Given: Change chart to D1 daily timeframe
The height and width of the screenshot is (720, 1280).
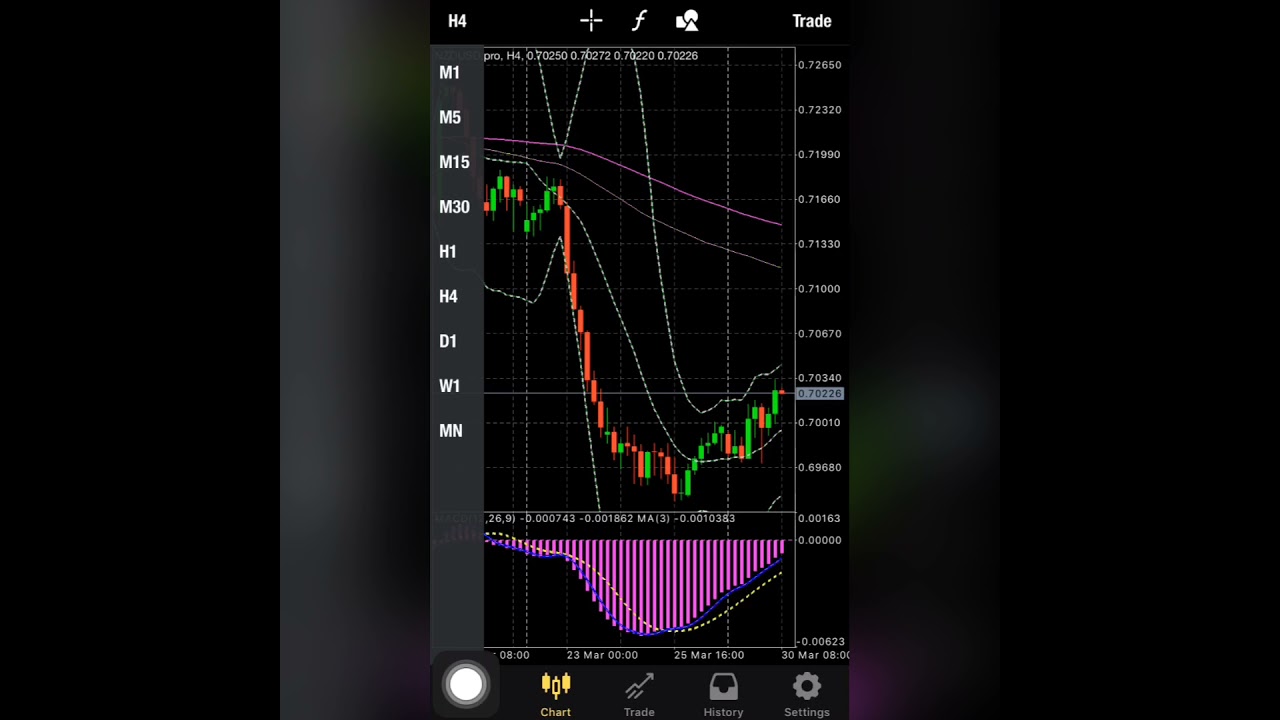Looking at the screenshot, I should [x=448, y=342].
